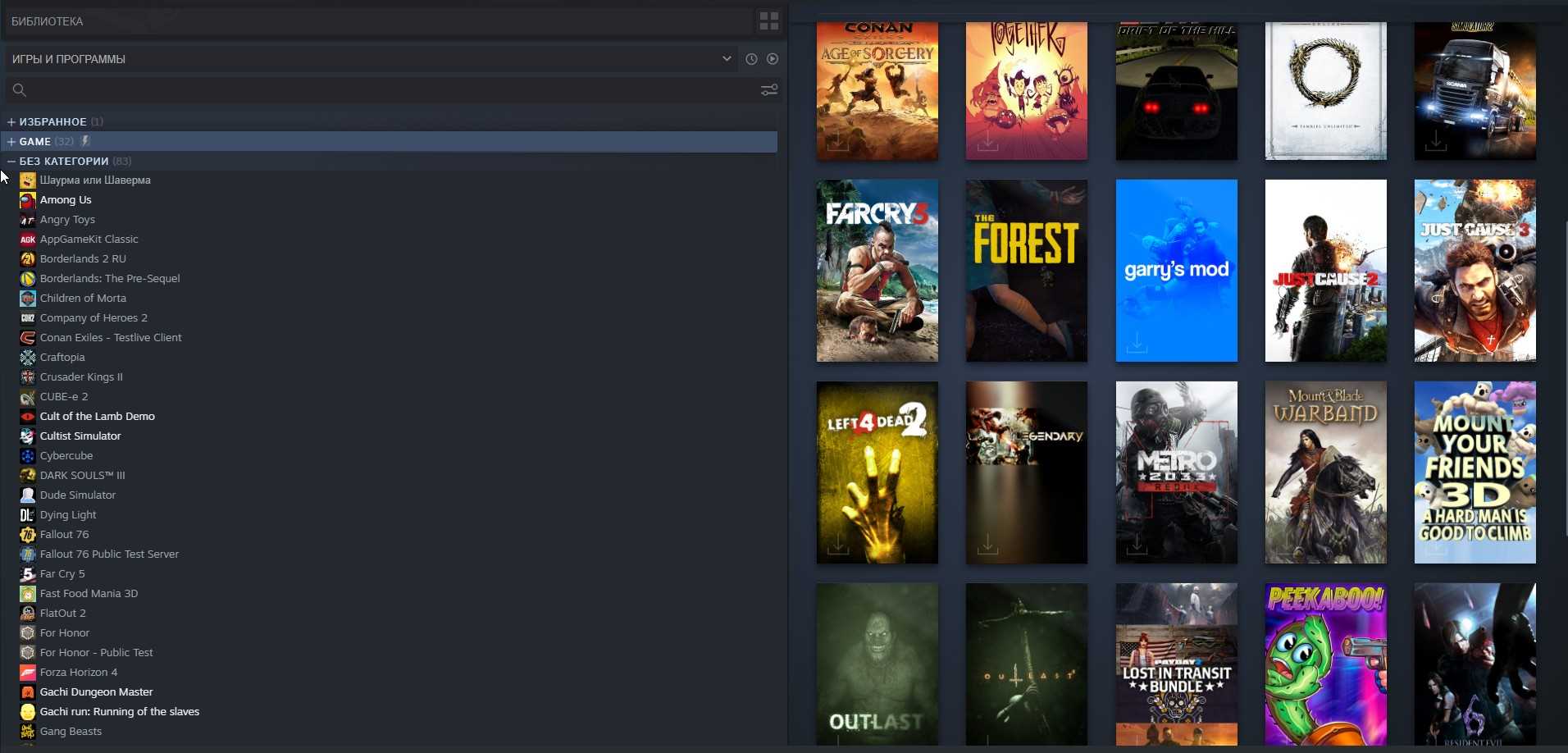Click dynamic collection lightning icon by GAME

[x=85, y=141]
